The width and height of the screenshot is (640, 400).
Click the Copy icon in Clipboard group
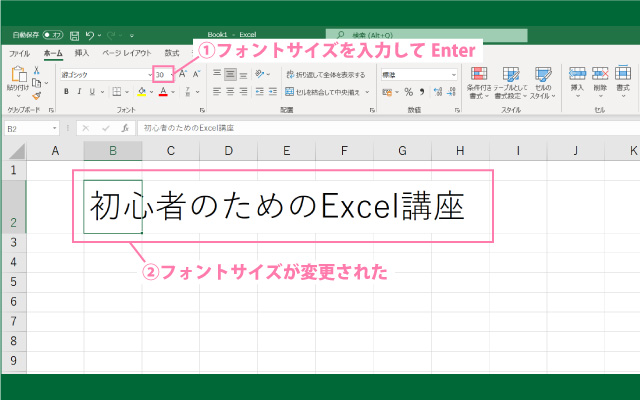point(36,83)
